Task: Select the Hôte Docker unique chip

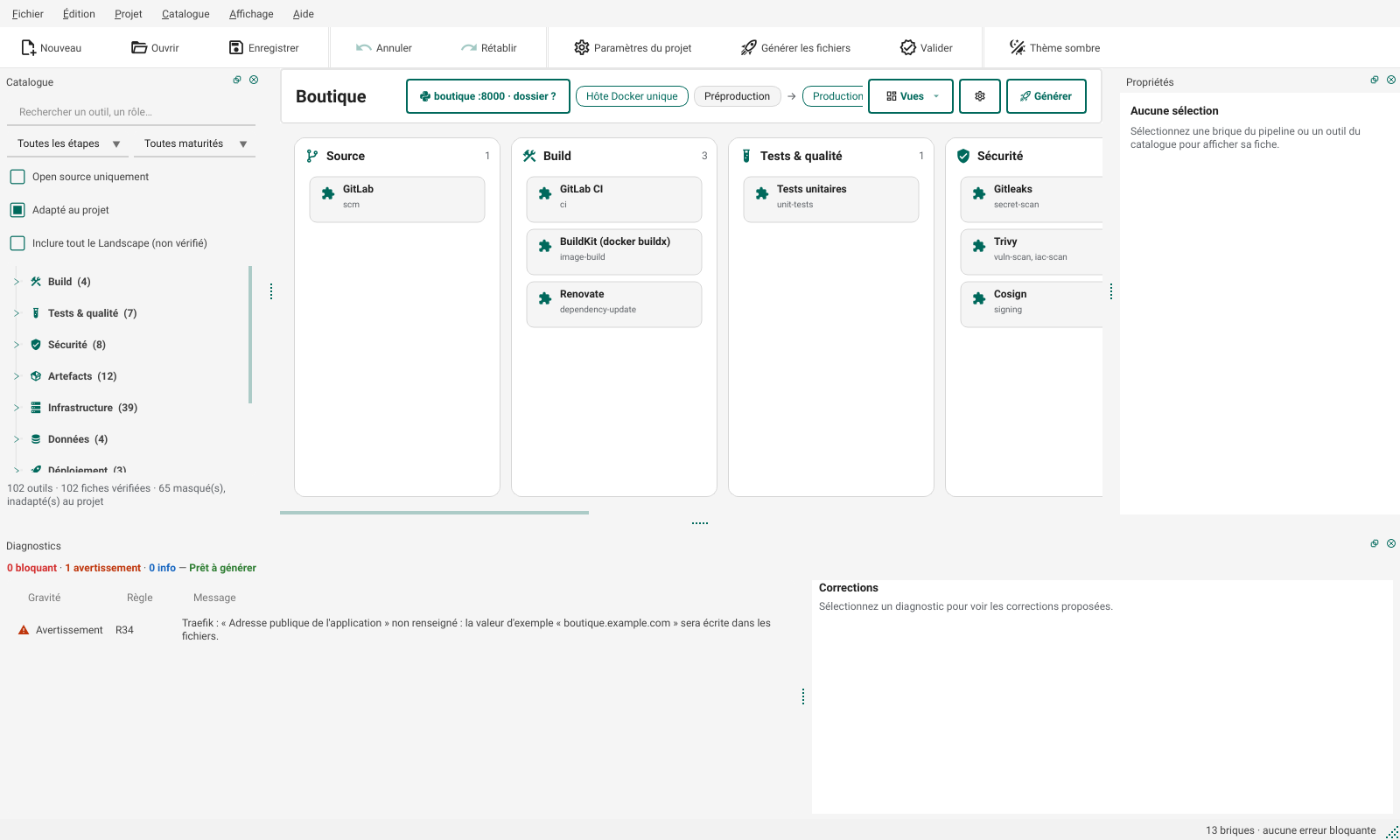Action: (x=632, y=96)
